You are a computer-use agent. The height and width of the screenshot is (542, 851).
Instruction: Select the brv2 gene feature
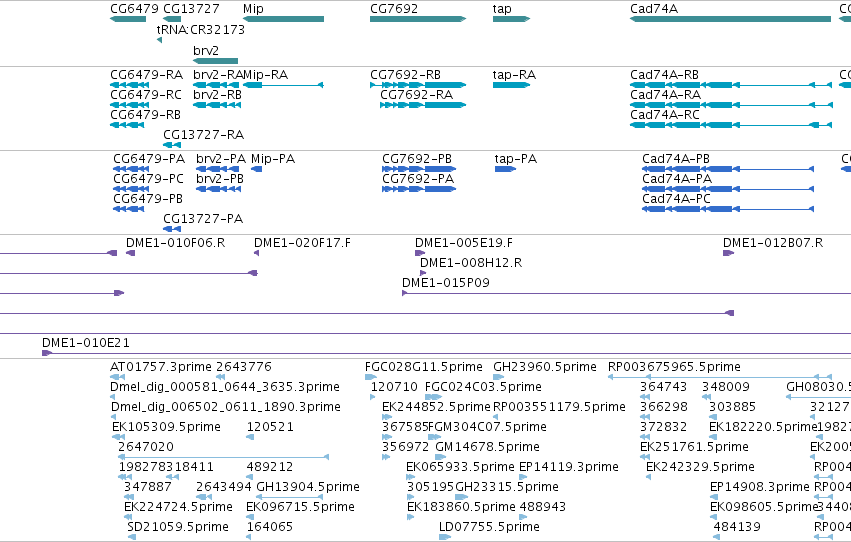click(x=215, y=61)
